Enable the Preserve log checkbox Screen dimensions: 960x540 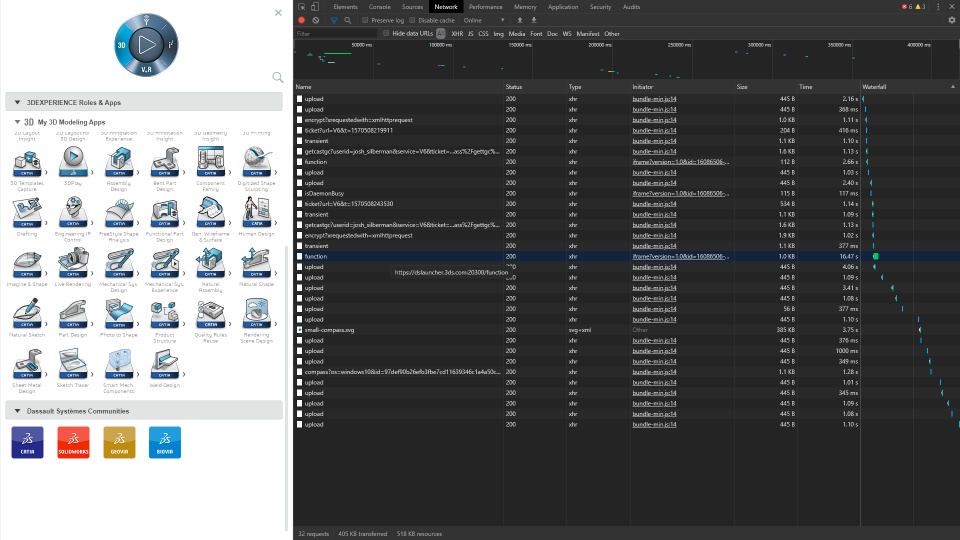365,20
